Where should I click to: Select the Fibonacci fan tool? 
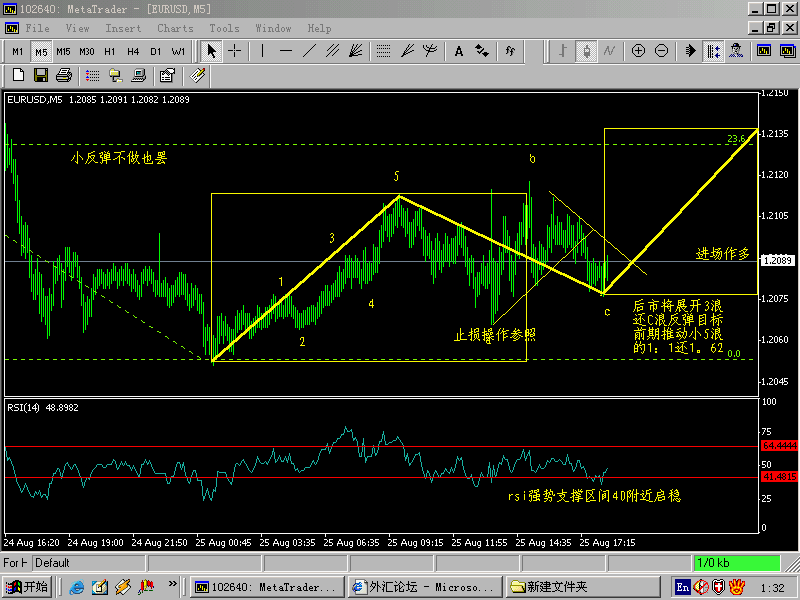407,51
